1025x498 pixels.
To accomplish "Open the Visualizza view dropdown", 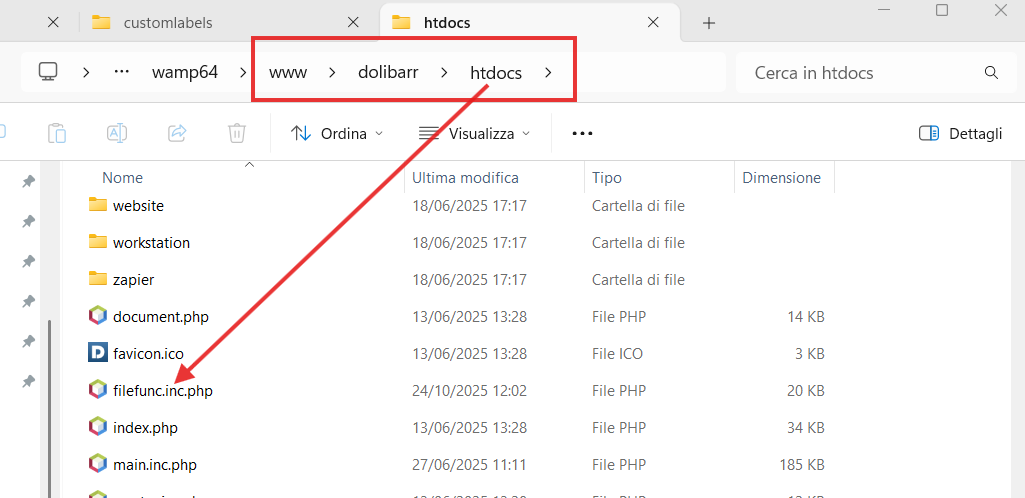I will (474, 133).
